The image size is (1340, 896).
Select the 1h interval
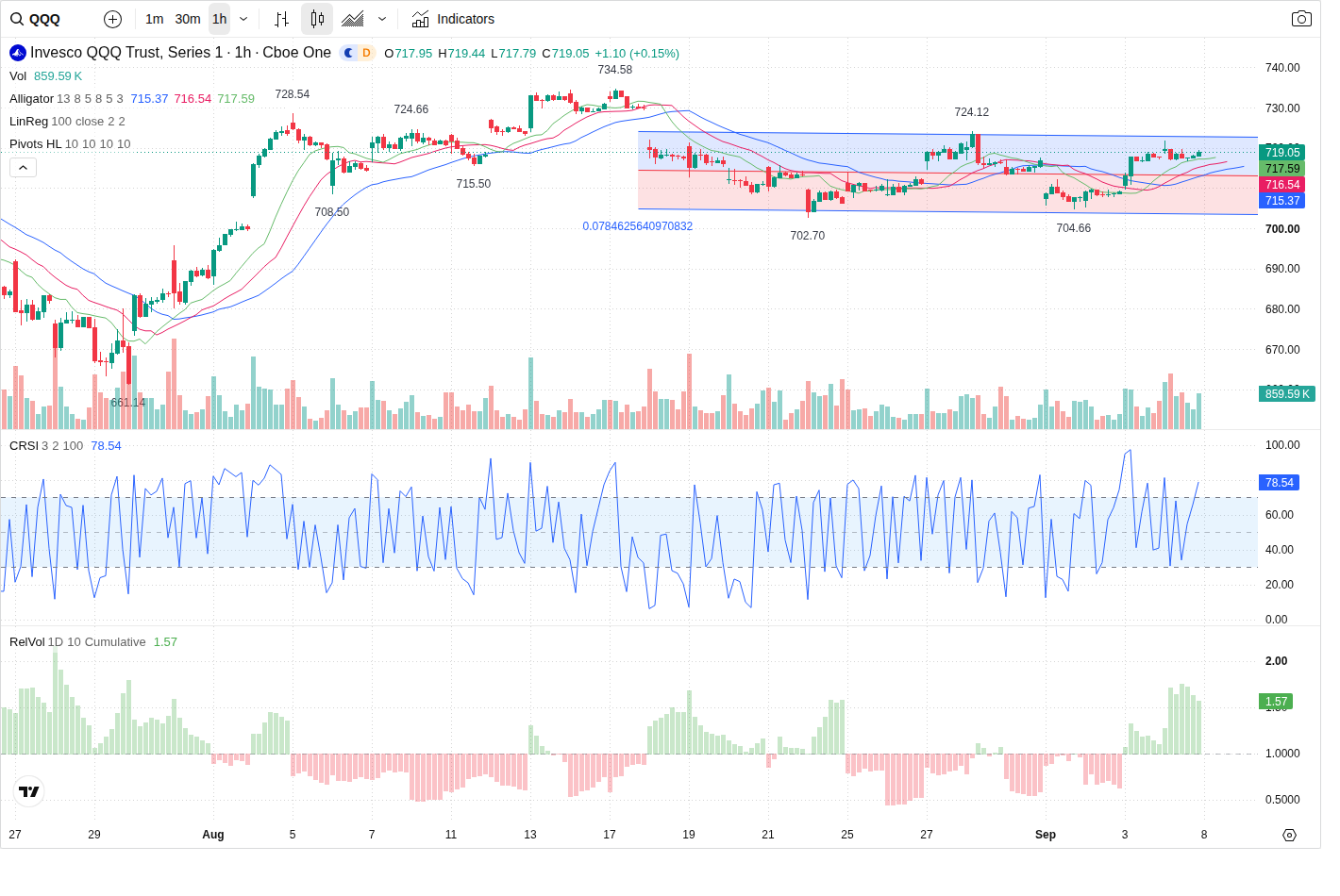(219, 19)
